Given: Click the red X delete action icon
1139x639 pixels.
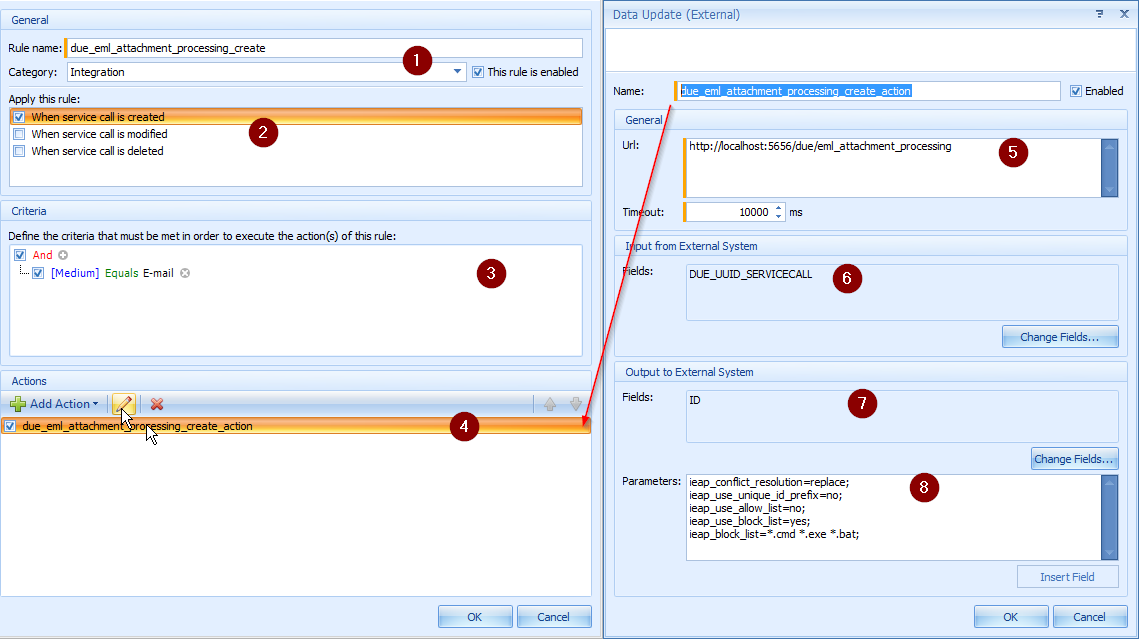Looking at the screenshot, I should pyautogui.click(x=157, y=404).
